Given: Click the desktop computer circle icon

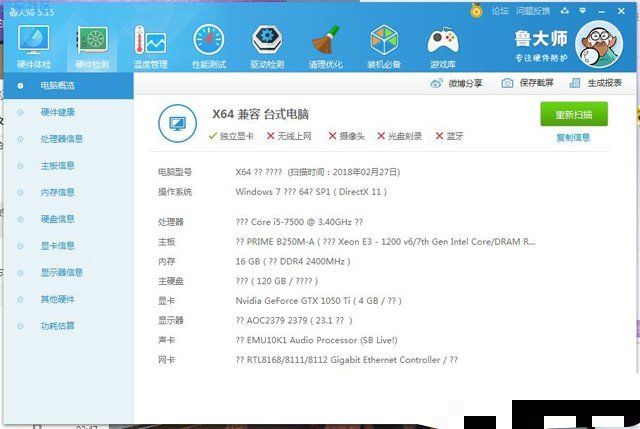Looking at the screenshot, I should (178, 123).
